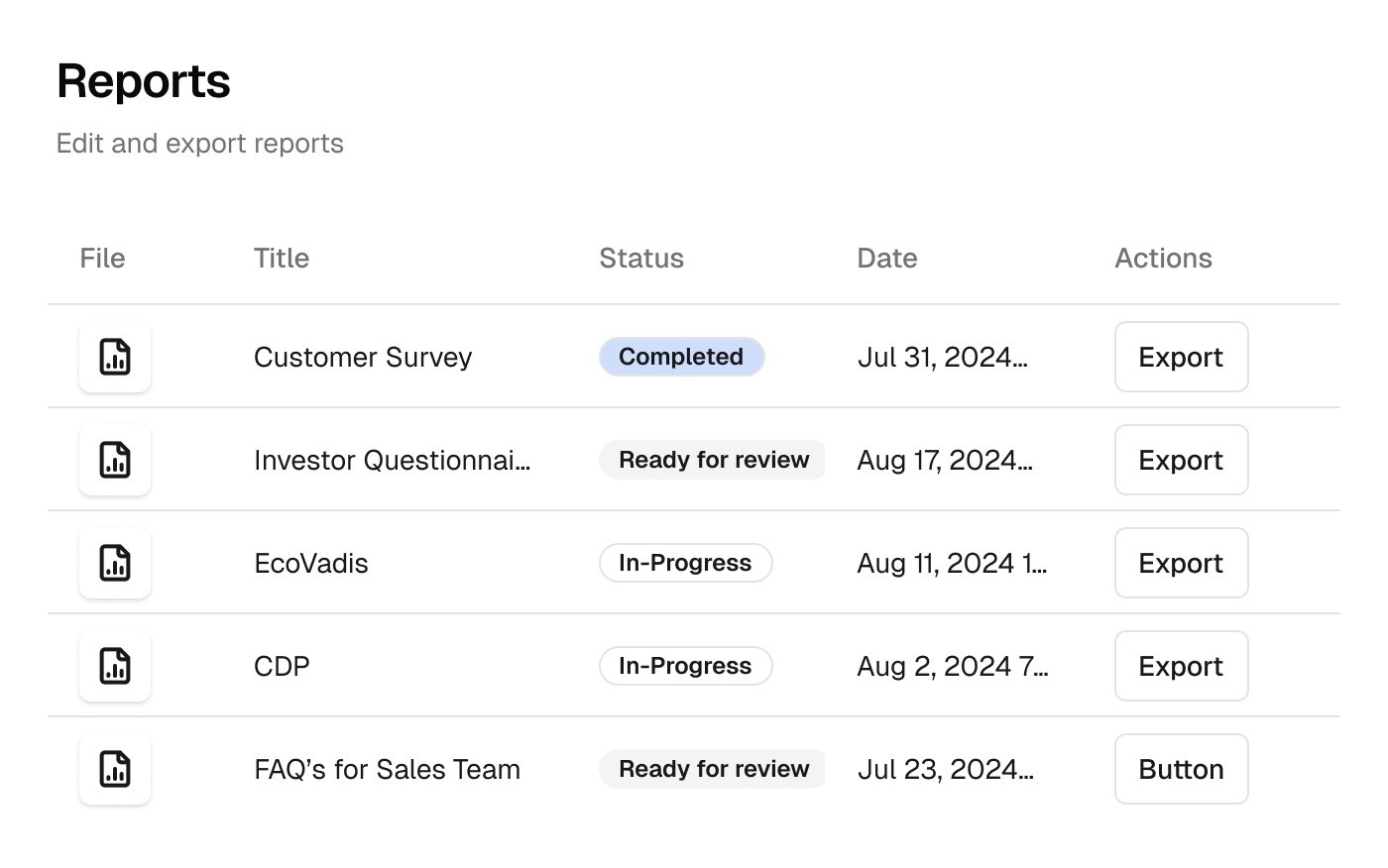
Task: Click the Customer Survey title
Action: click(x=363, y=357)
